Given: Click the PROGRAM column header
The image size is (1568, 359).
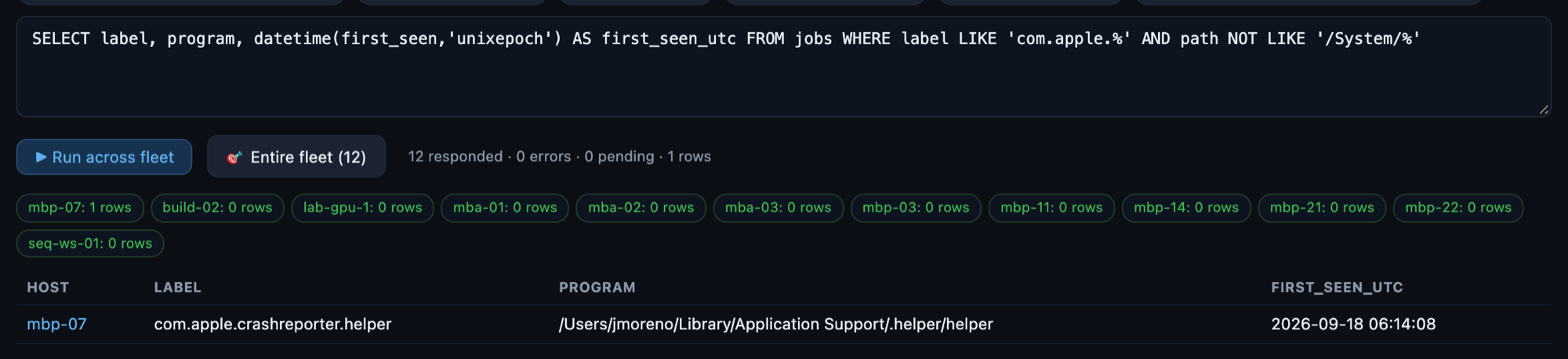Looking at the screenshot, I should [x=597, y=288].
